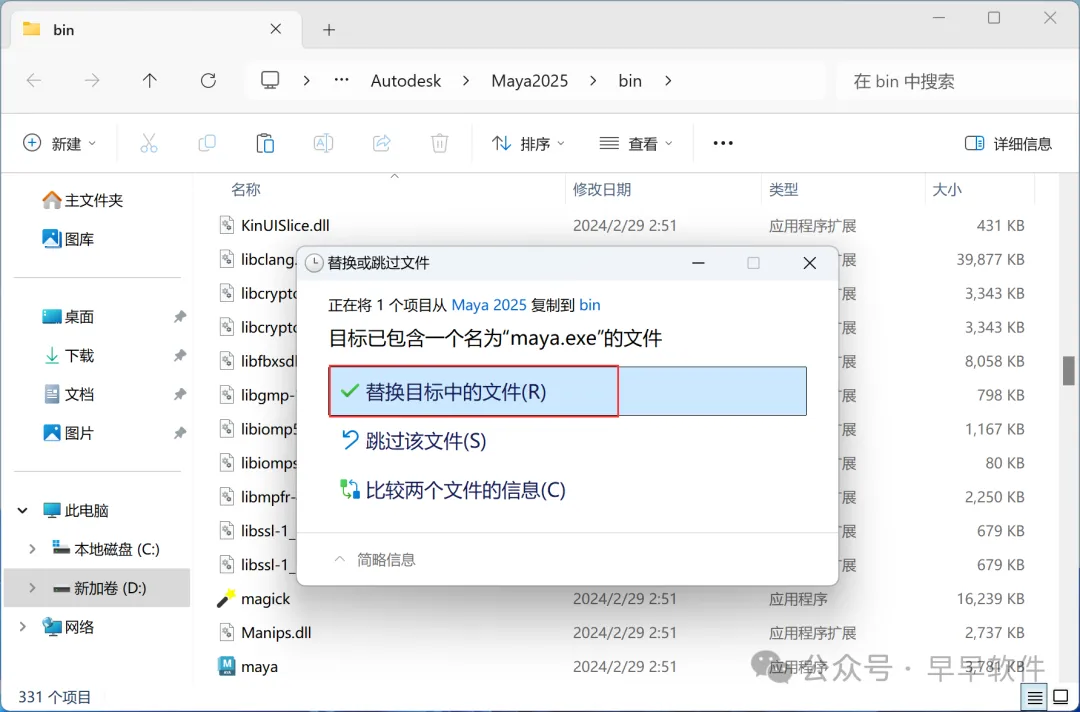Collapse the 此电脑 tree node
The height and width of the screenshot is (712, 1080).
tap(23, 510)
